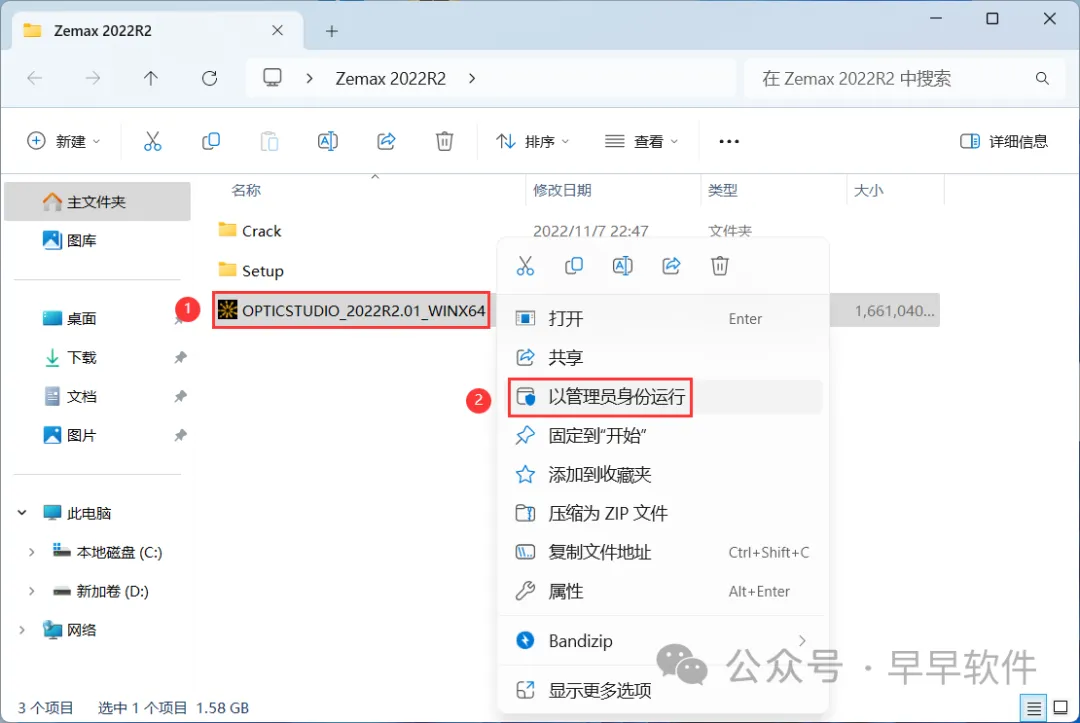Click the Copy icon in the context menu
1080x723 pixels.
pos(574,266)
